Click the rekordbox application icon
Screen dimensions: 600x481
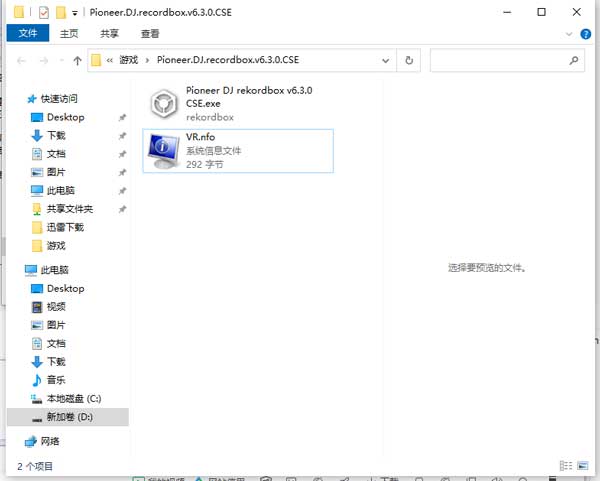click(164, 104)
